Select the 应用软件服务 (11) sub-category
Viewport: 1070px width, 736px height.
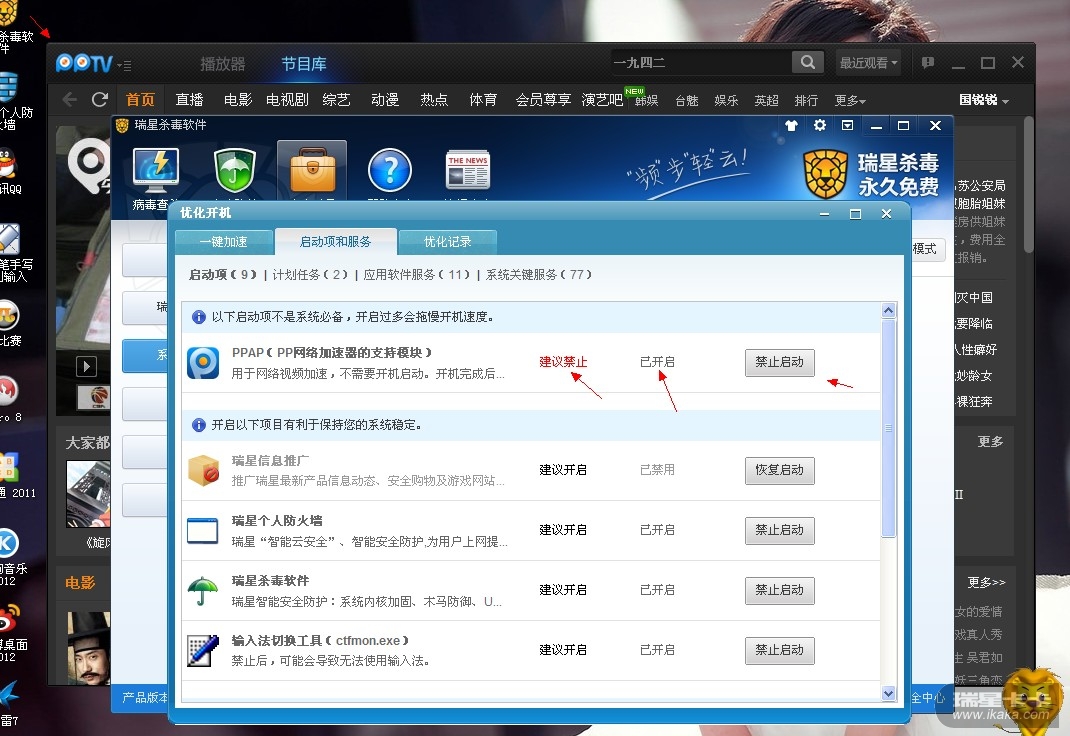tap(416, 274)
